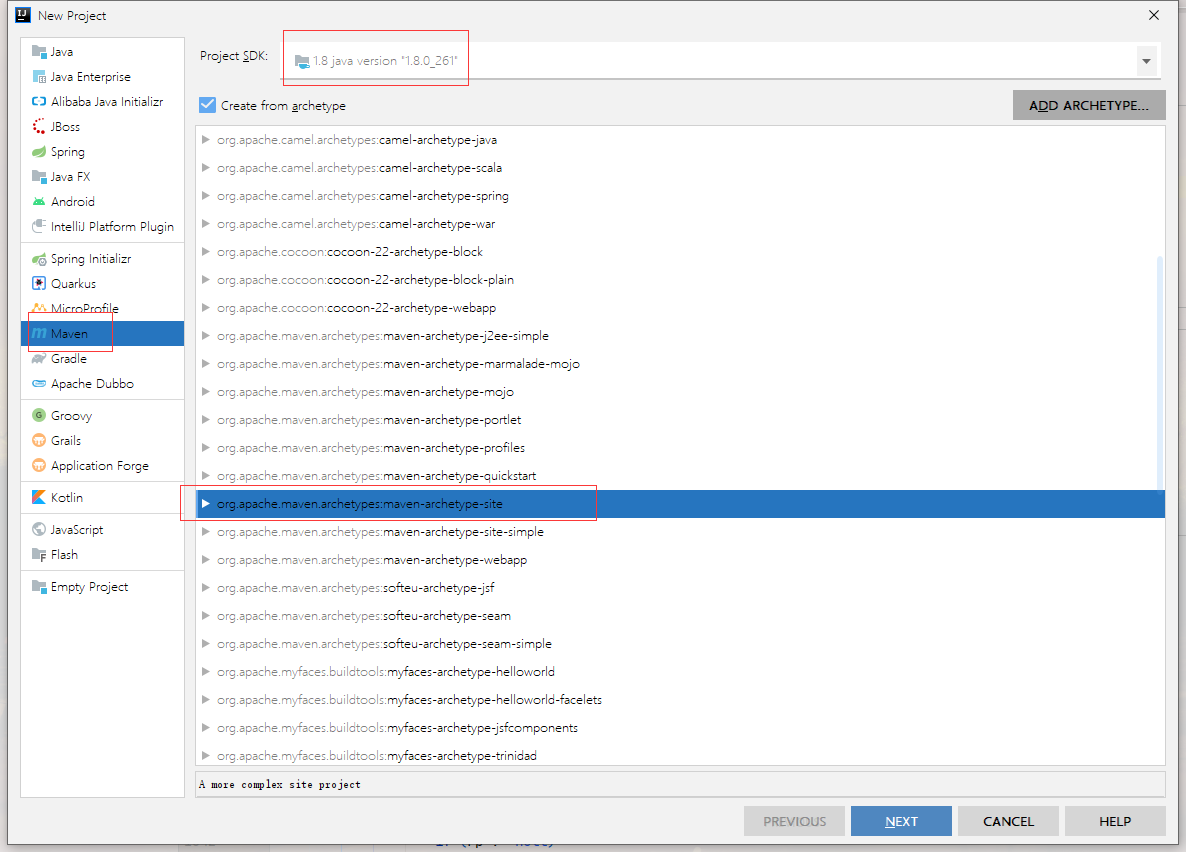Select myfaces-archetype-trinidad row text
This screenshot has width=1186, height=852.
[x=377, y=755]
